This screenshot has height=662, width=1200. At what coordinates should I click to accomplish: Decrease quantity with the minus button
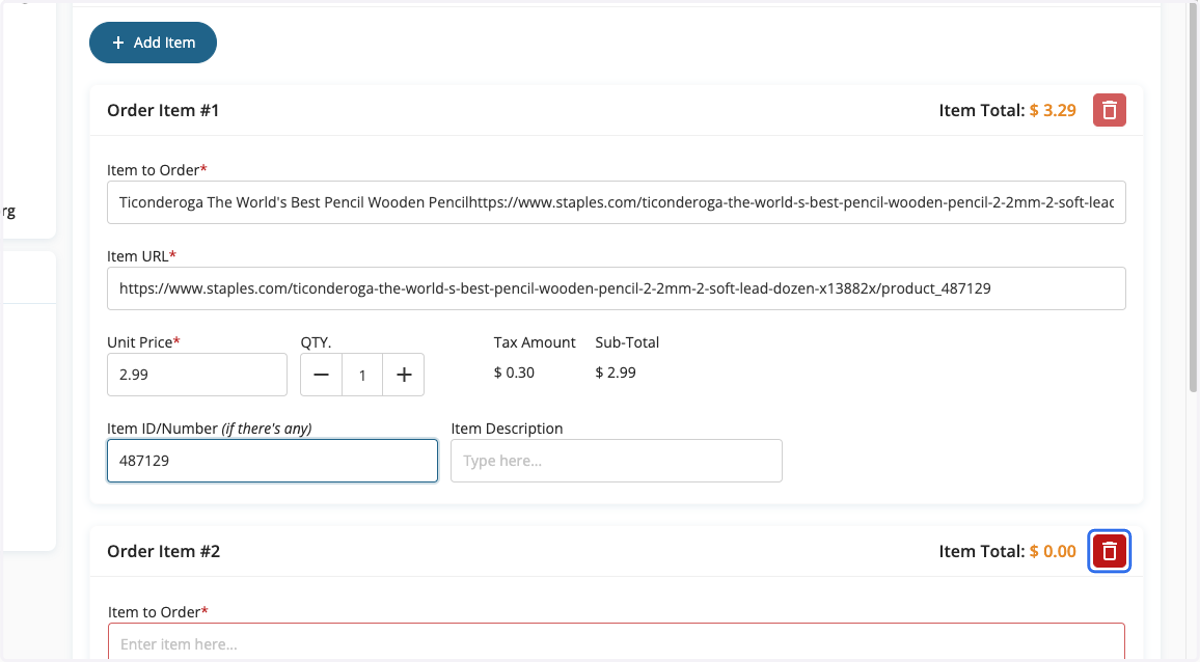(321, 375)
